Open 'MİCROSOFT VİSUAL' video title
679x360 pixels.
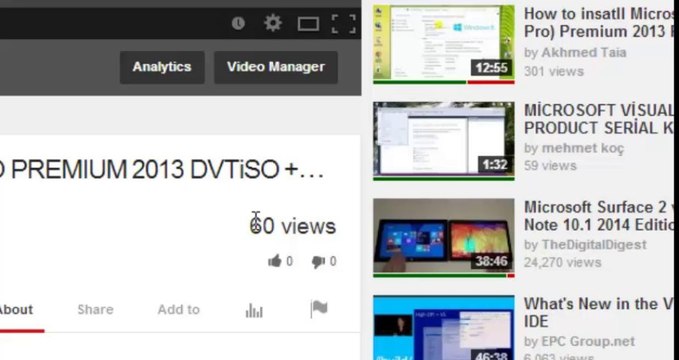pyautogui.click(x=598, y=119)
